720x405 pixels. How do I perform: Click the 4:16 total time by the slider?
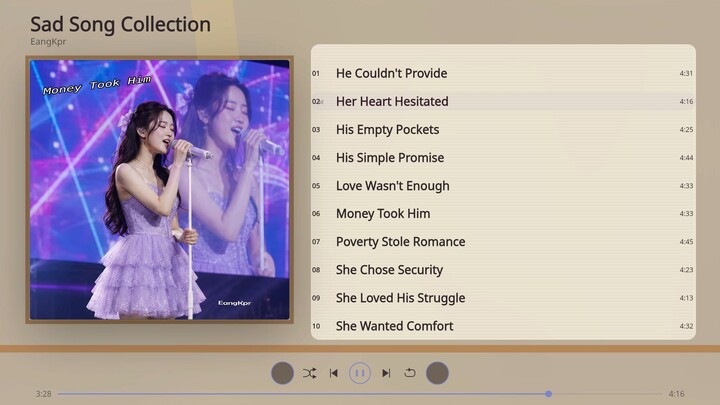click(676, 394)
